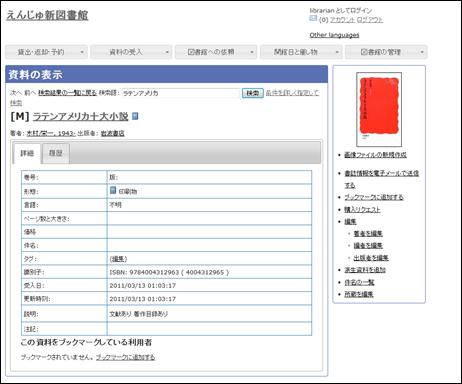This screenshot has width=462, height=384.
Task: Switch to the 詳細 tab
Action: pos(27,153)
